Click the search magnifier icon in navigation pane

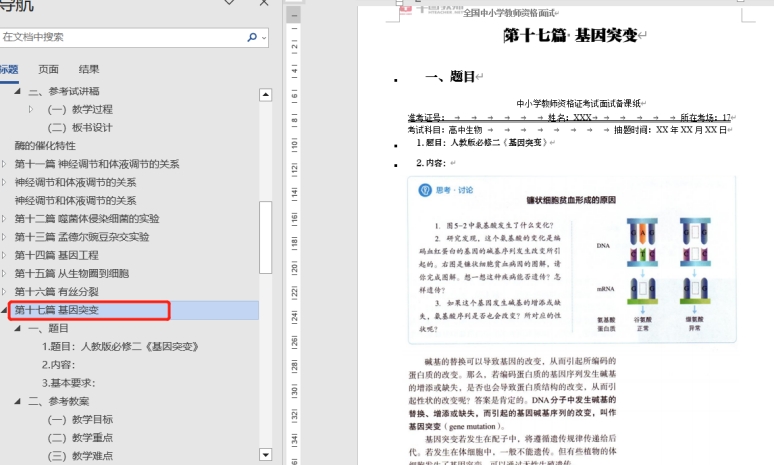[x=252, y=37]
